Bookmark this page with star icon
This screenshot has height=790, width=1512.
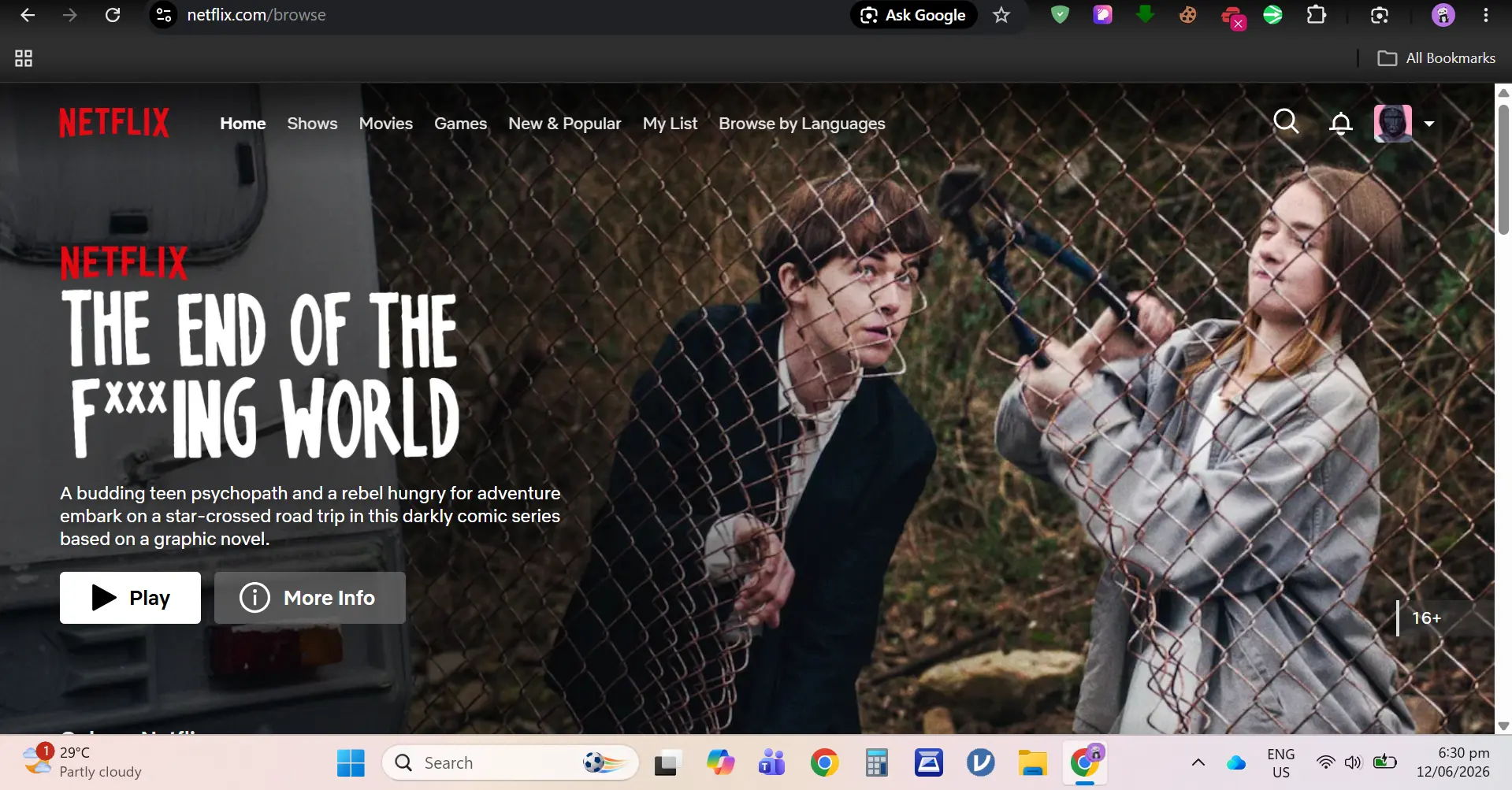[1001, 15]
